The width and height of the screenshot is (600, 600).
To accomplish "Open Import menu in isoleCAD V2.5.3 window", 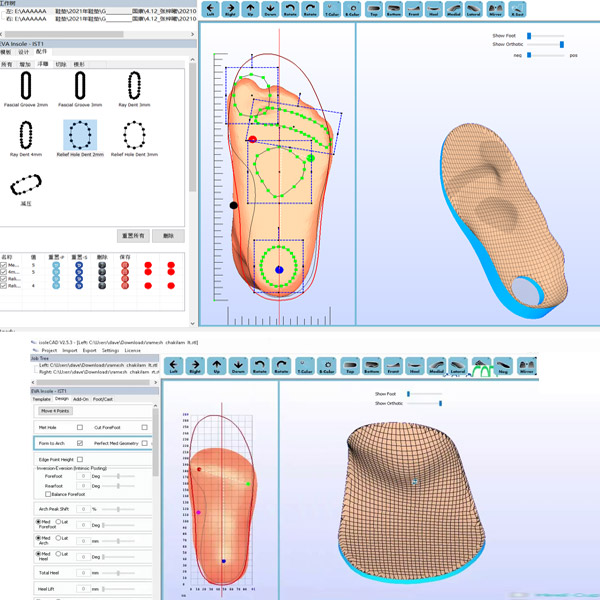I will click(70, 350).
